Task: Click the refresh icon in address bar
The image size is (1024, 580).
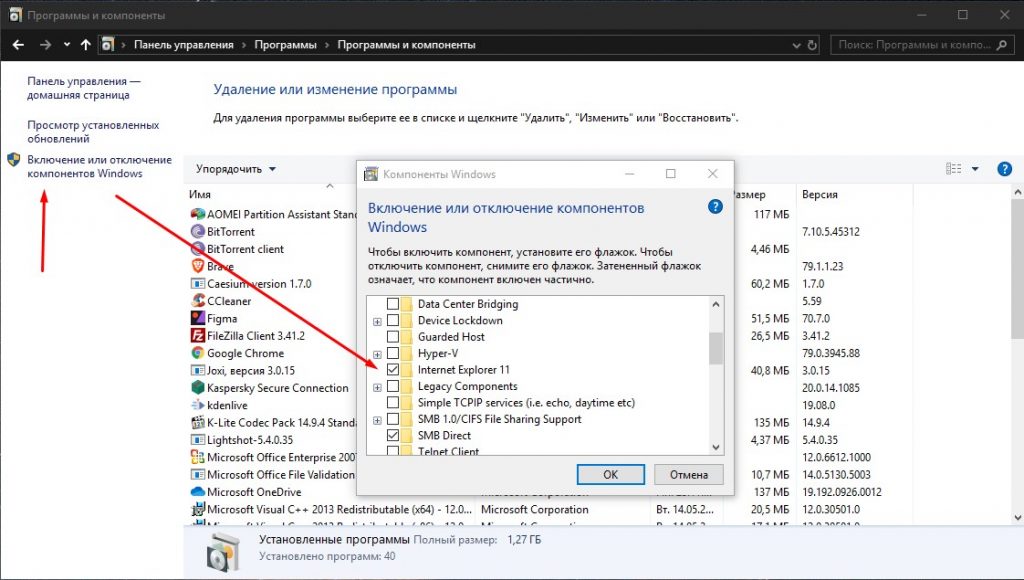Action: click(x=812, y=45)
